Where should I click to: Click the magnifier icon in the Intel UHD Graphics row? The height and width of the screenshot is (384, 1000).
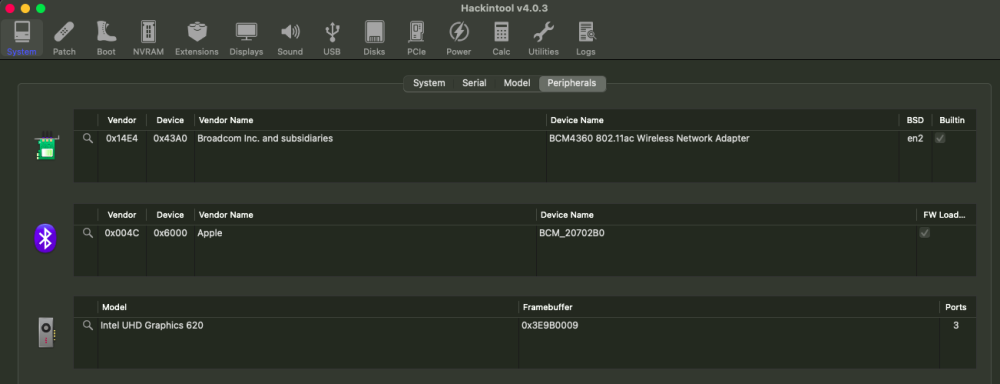88,325
